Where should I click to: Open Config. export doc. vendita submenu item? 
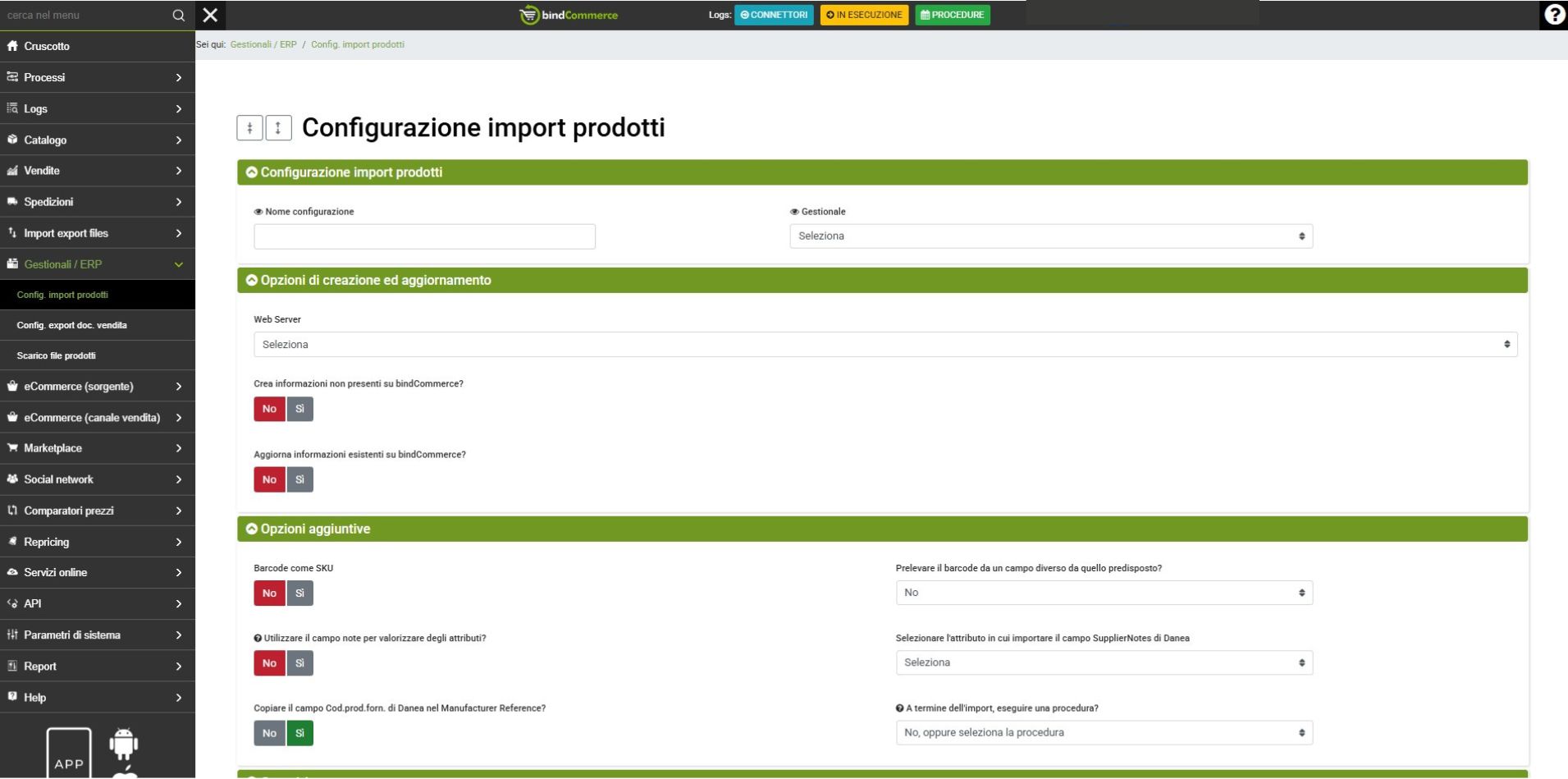pos(72,326)
